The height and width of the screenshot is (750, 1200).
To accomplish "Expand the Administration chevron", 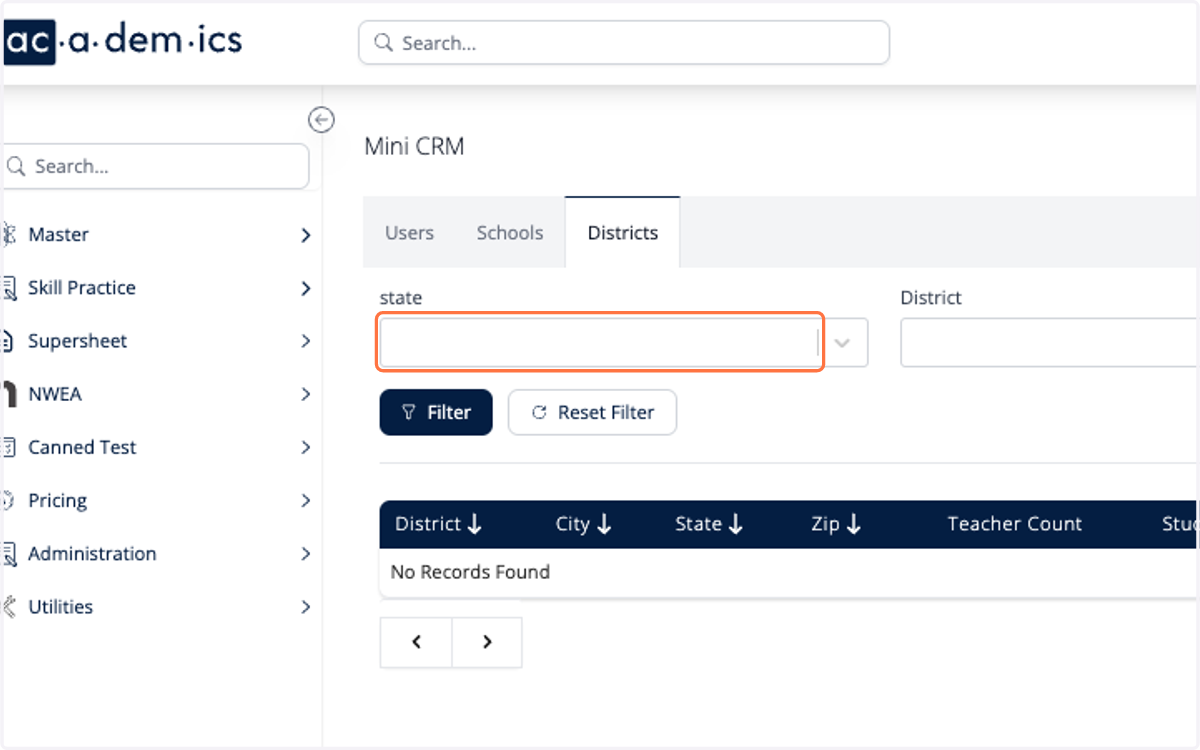I will (306, 554).
